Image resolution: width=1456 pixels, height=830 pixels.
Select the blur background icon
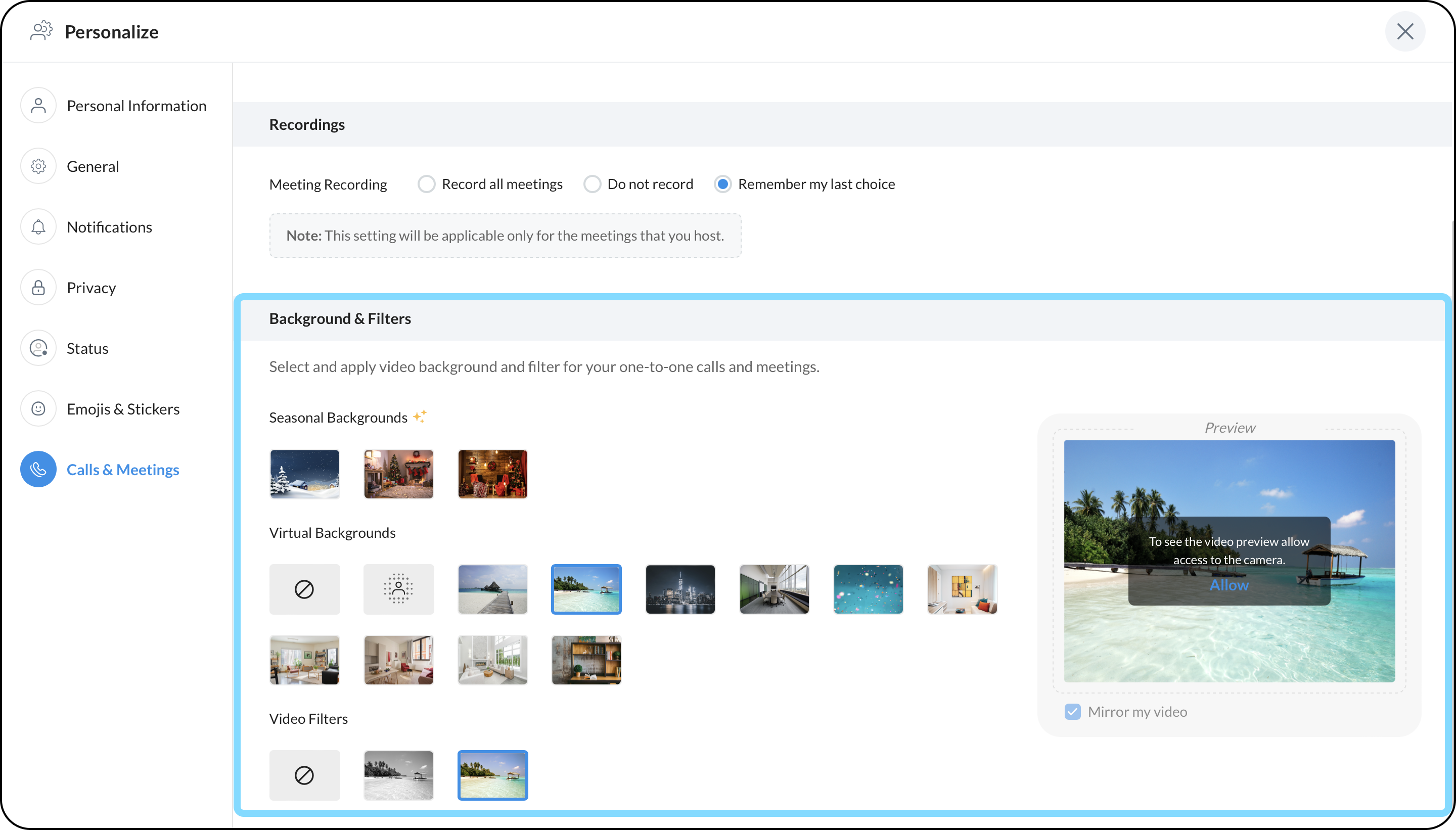[398, 589]
